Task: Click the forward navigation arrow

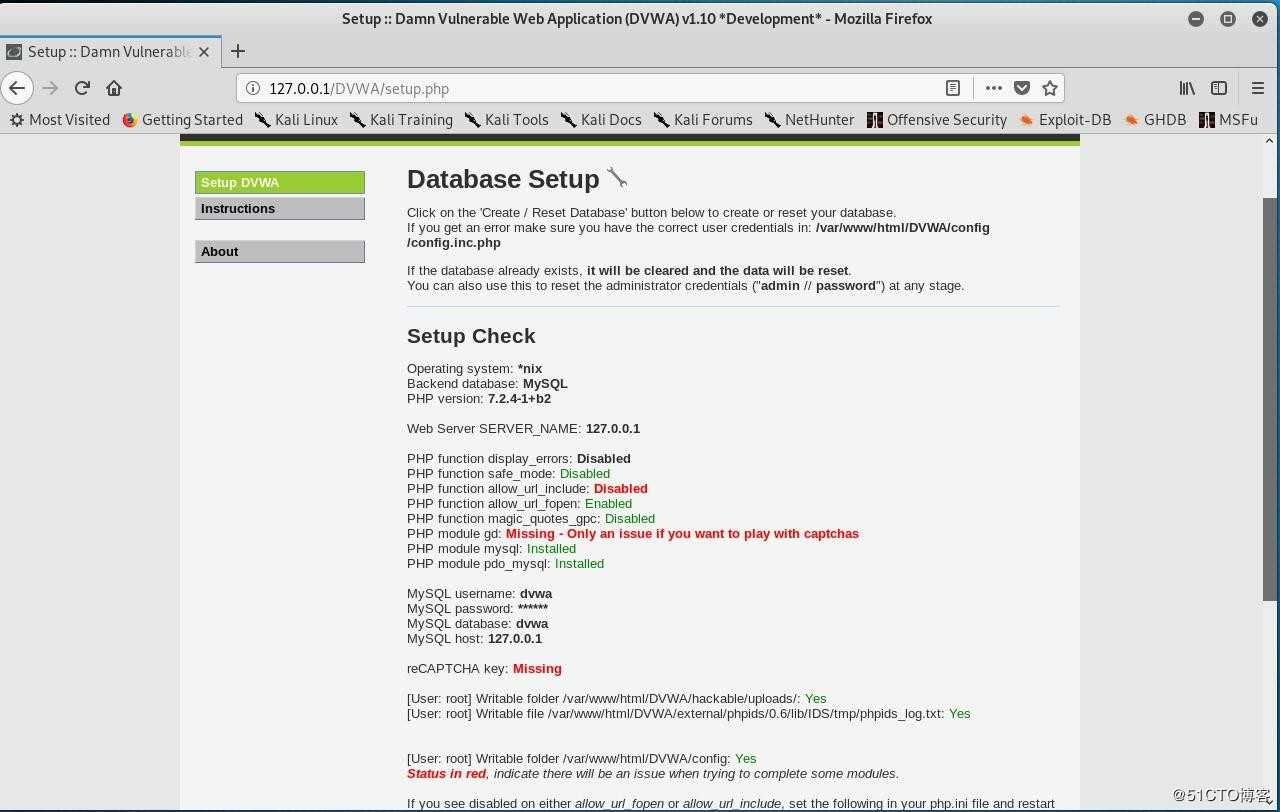Action: [x=50, y=88]
